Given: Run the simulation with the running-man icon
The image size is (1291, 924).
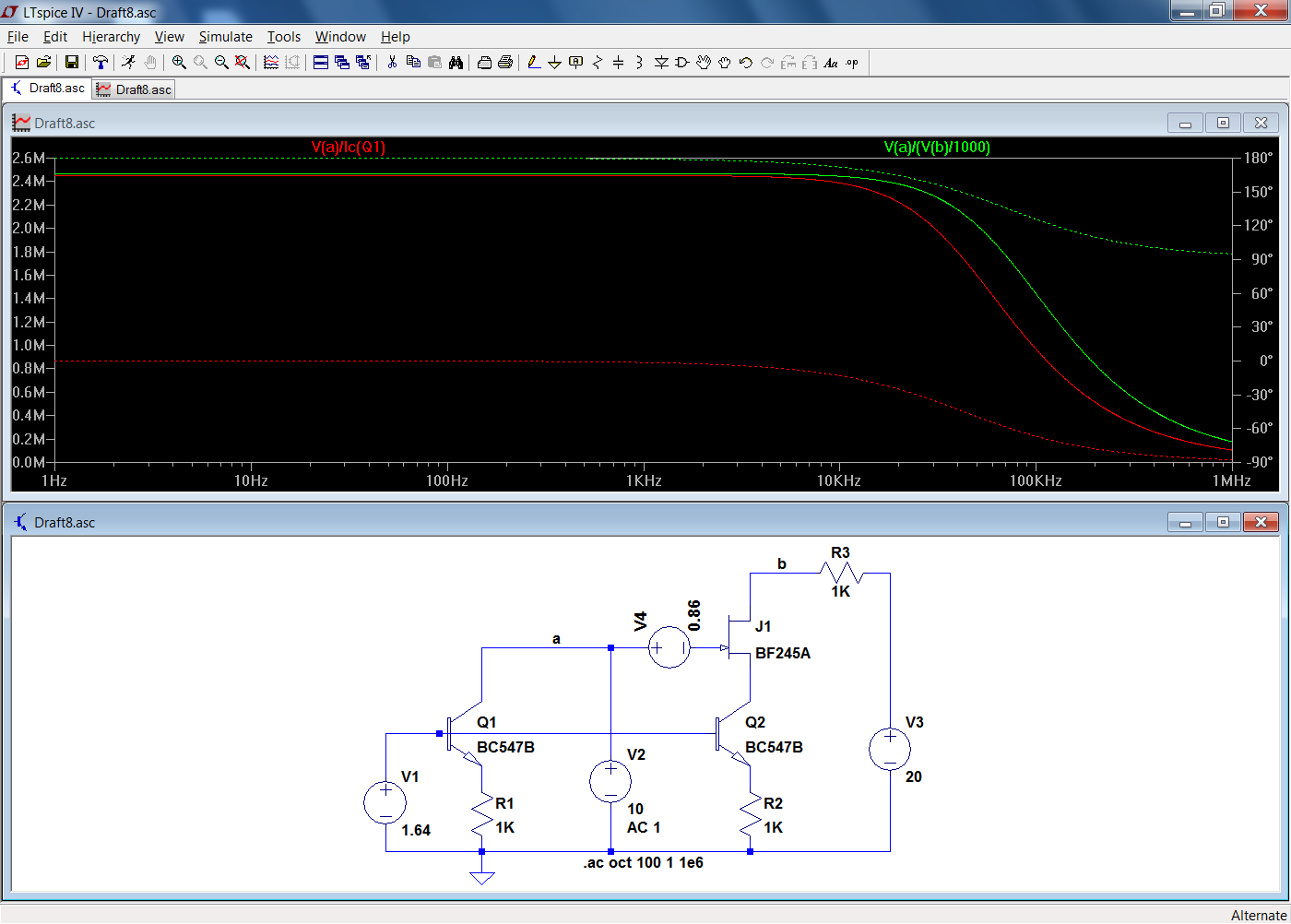Looking at the screenshot, I should (x=128, y=62).
